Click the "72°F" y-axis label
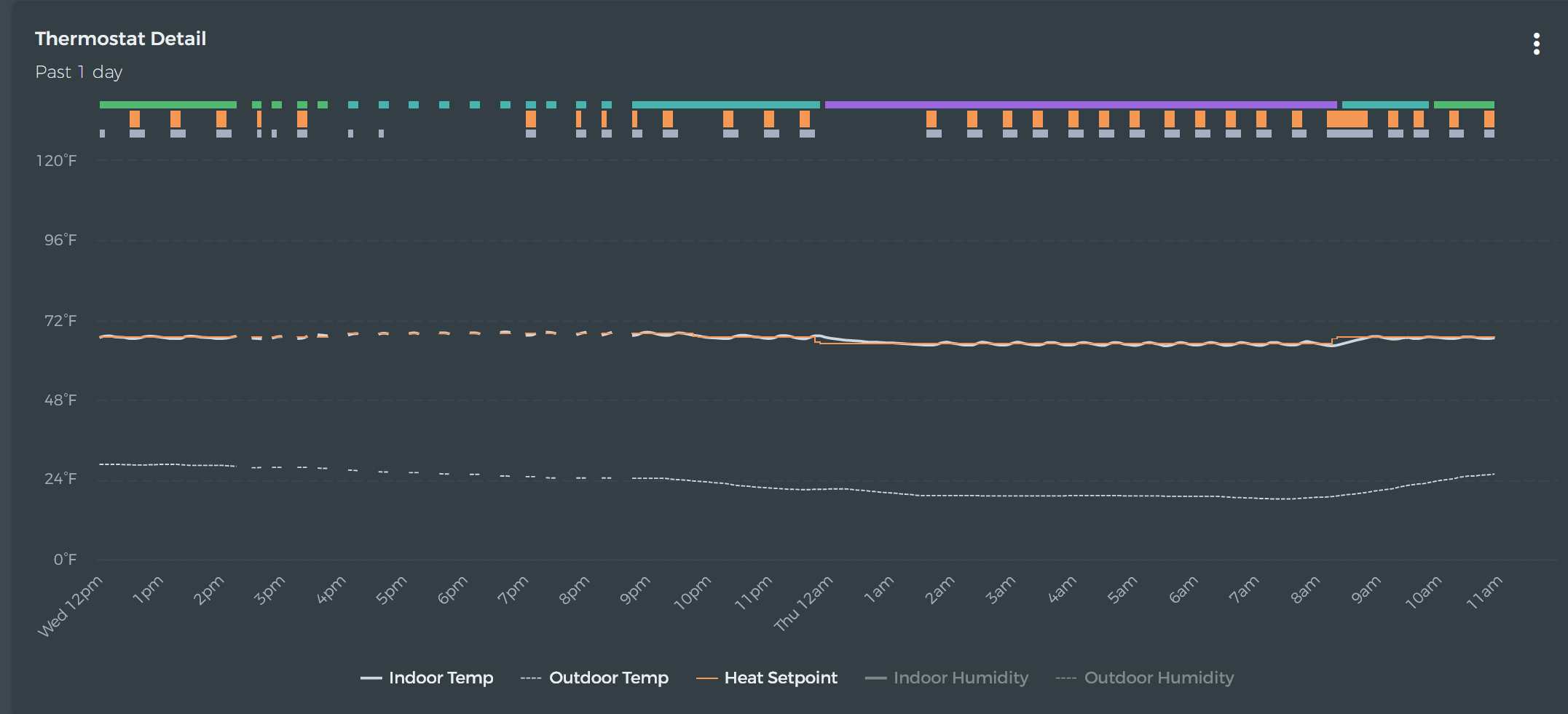Screen dimensions: 1568x714 [x=60, y=320]
